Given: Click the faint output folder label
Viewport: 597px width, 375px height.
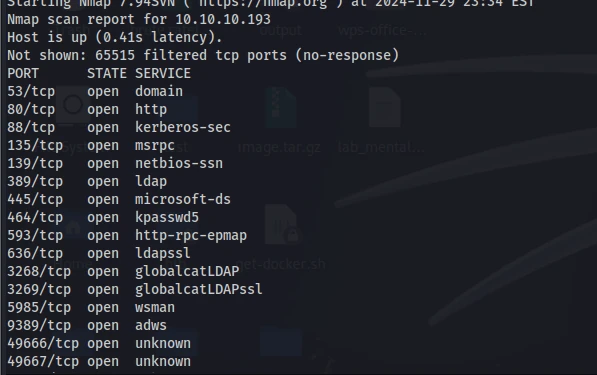Looking at the screenshot, I should coord(281,30).
